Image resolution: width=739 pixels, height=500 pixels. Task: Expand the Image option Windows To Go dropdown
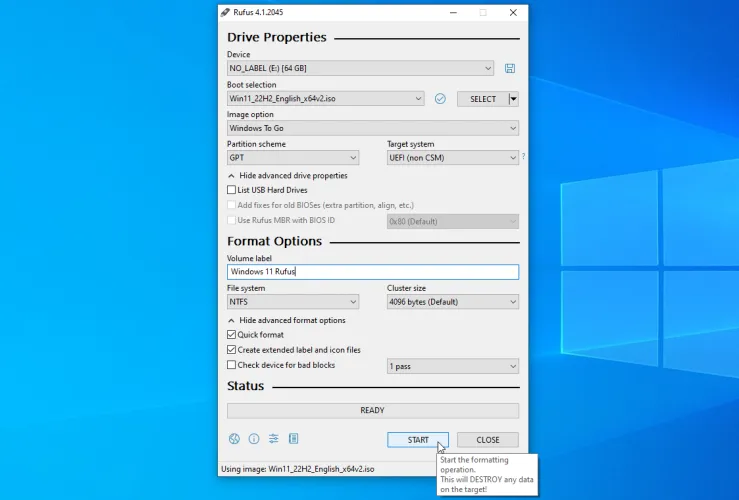pyautogui.click(x=372, y=128)
